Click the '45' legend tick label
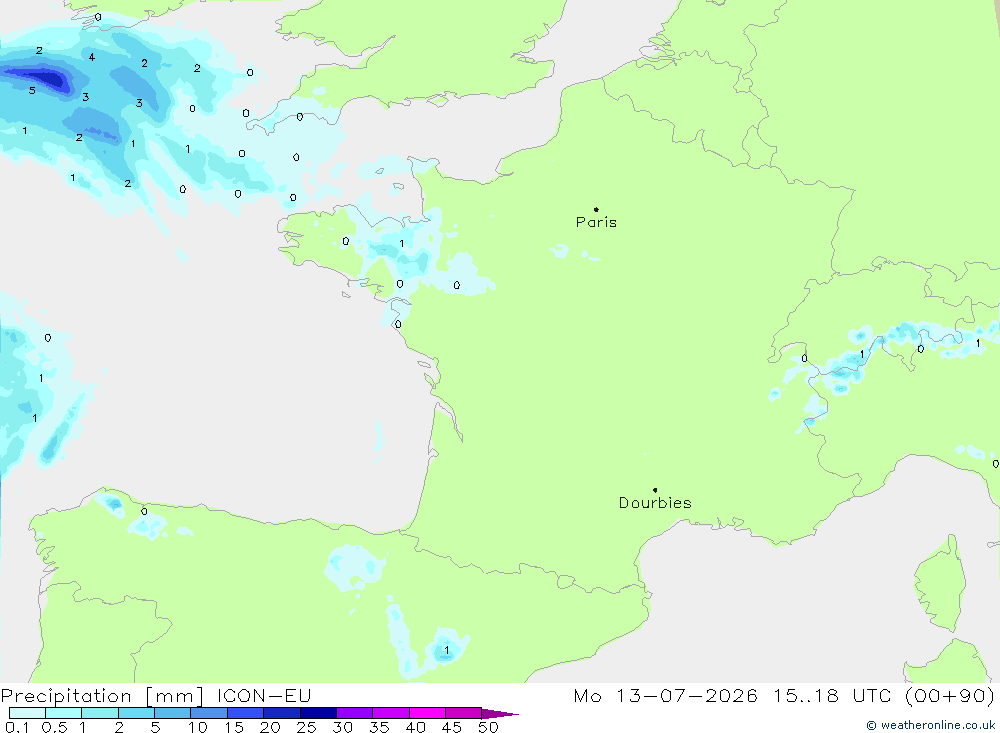 tap(452, 727)
